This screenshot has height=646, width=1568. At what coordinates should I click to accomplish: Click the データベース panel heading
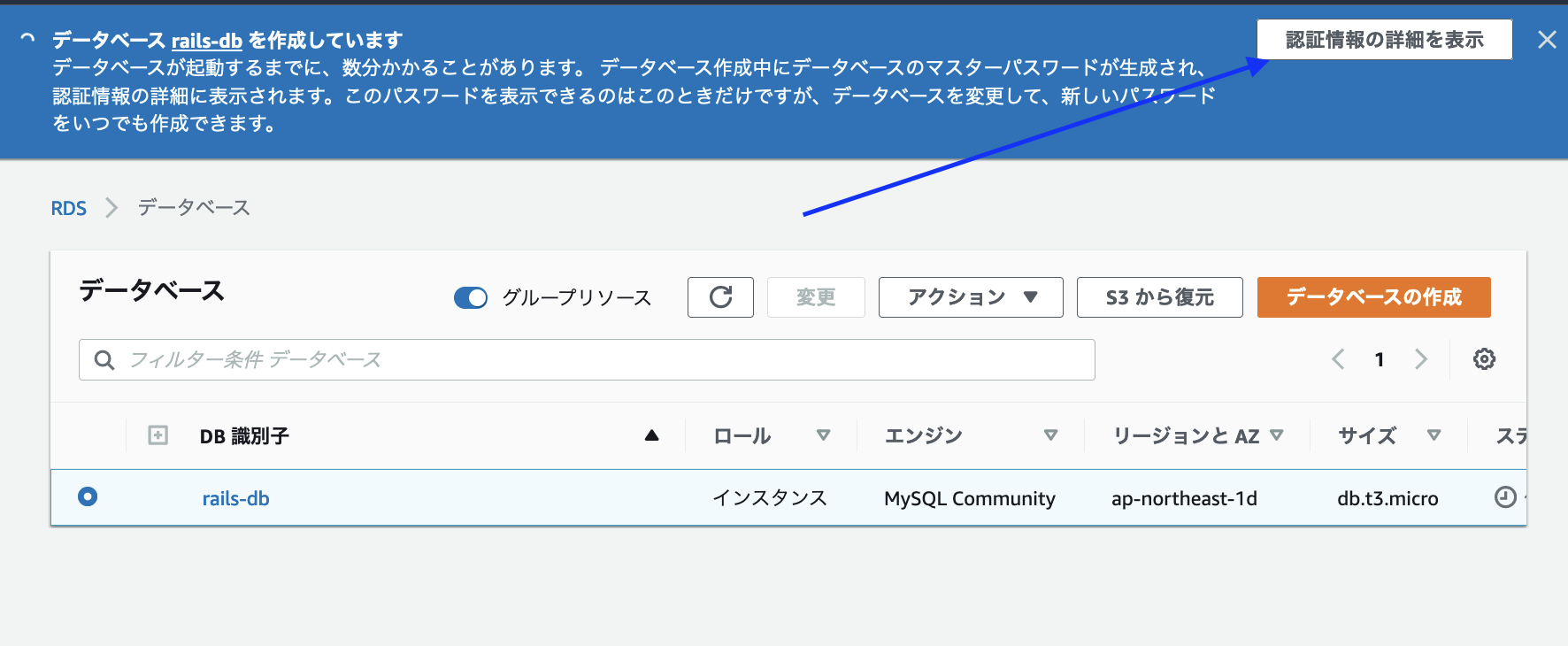pos(151,290)
